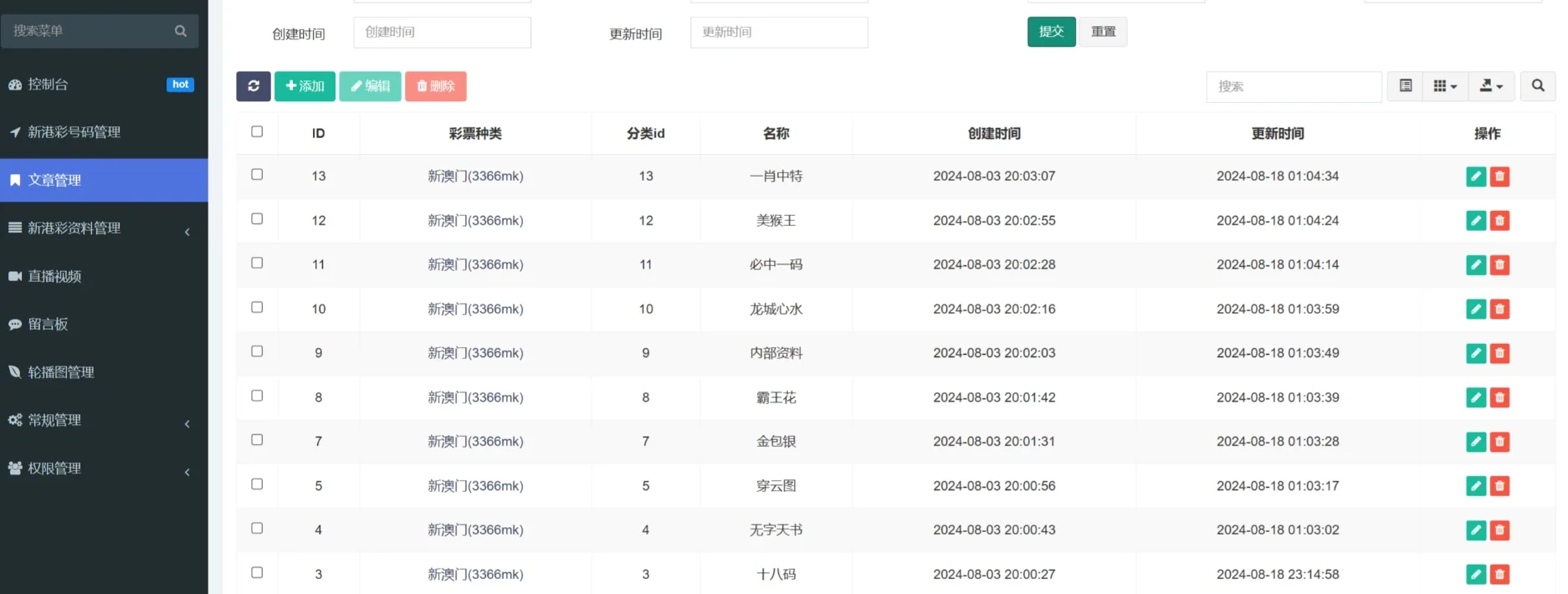Open the advanced search magnifier button
Screen dimensions: 1568x594
(x=1538, y=86)
